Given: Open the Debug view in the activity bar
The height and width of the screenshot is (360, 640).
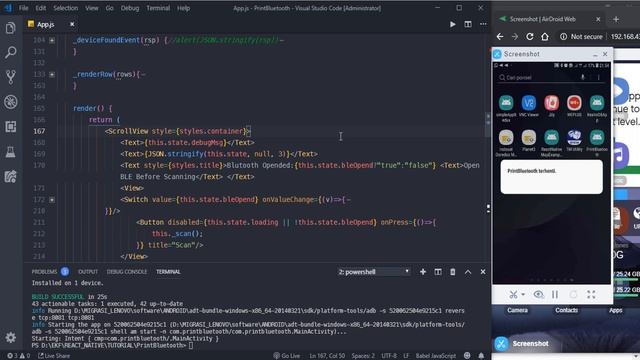Looking at the screenshot, I should pyautogui.click(x=11, y=102).
